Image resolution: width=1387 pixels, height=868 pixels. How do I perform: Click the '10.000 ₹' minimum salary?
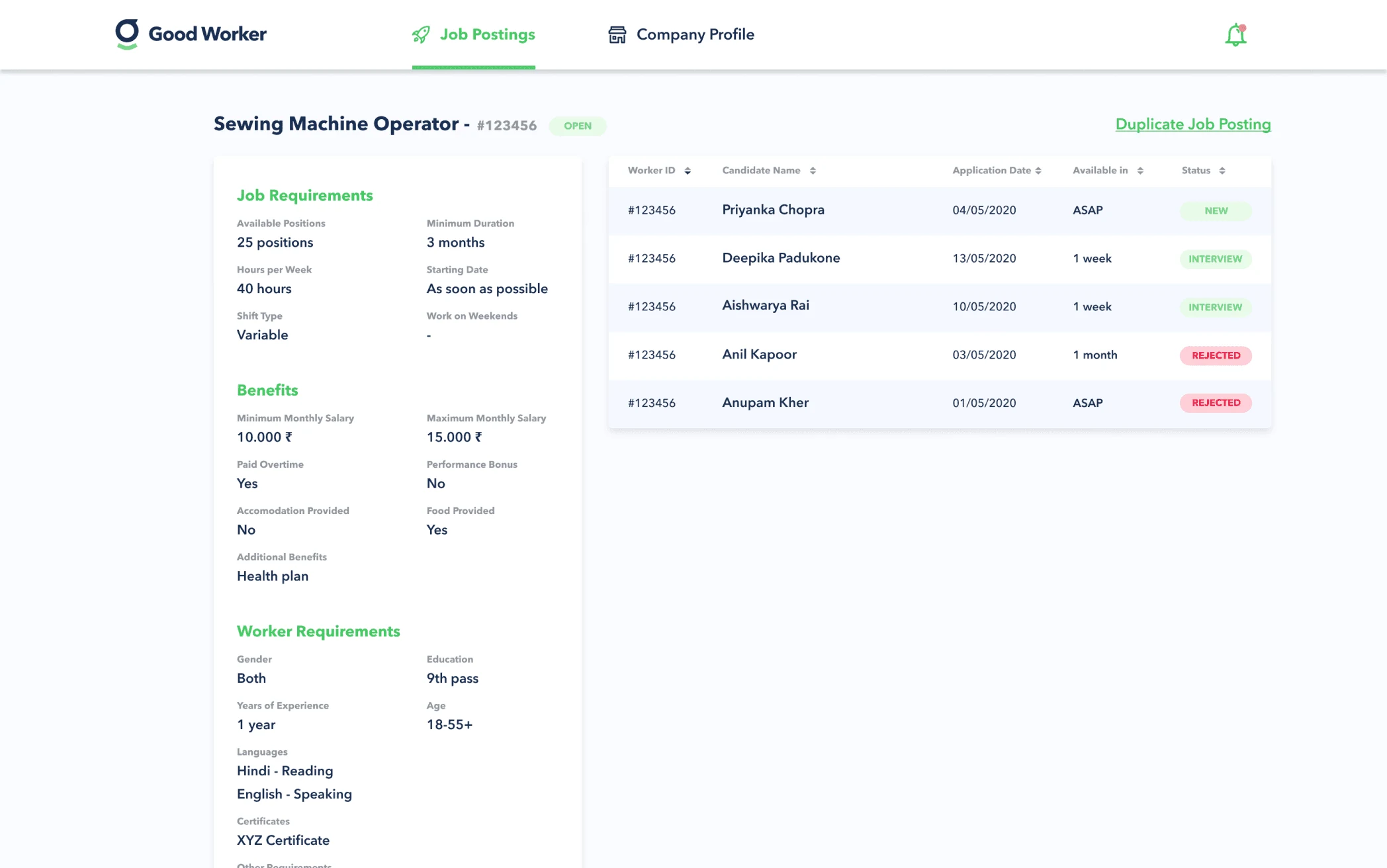click(265, 437)
